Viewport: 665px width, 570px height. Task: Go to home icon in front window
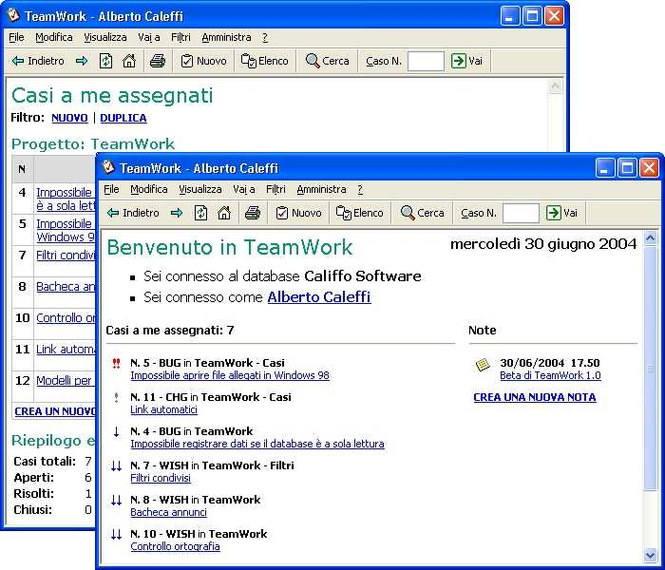[224, 213]
